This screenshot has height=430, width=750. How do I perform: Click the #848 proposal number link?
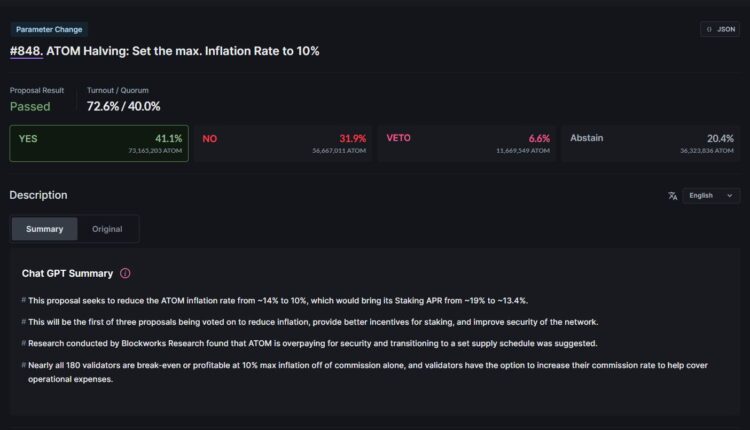point(25,51)
